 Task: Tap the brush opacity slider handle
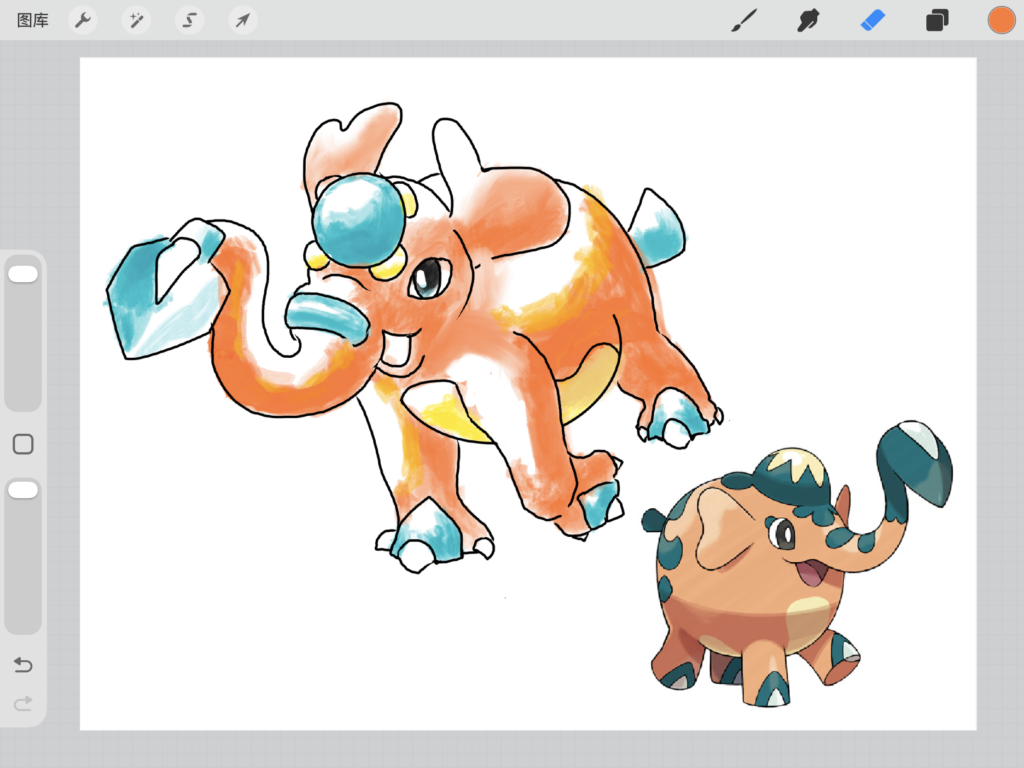[22, 489]
